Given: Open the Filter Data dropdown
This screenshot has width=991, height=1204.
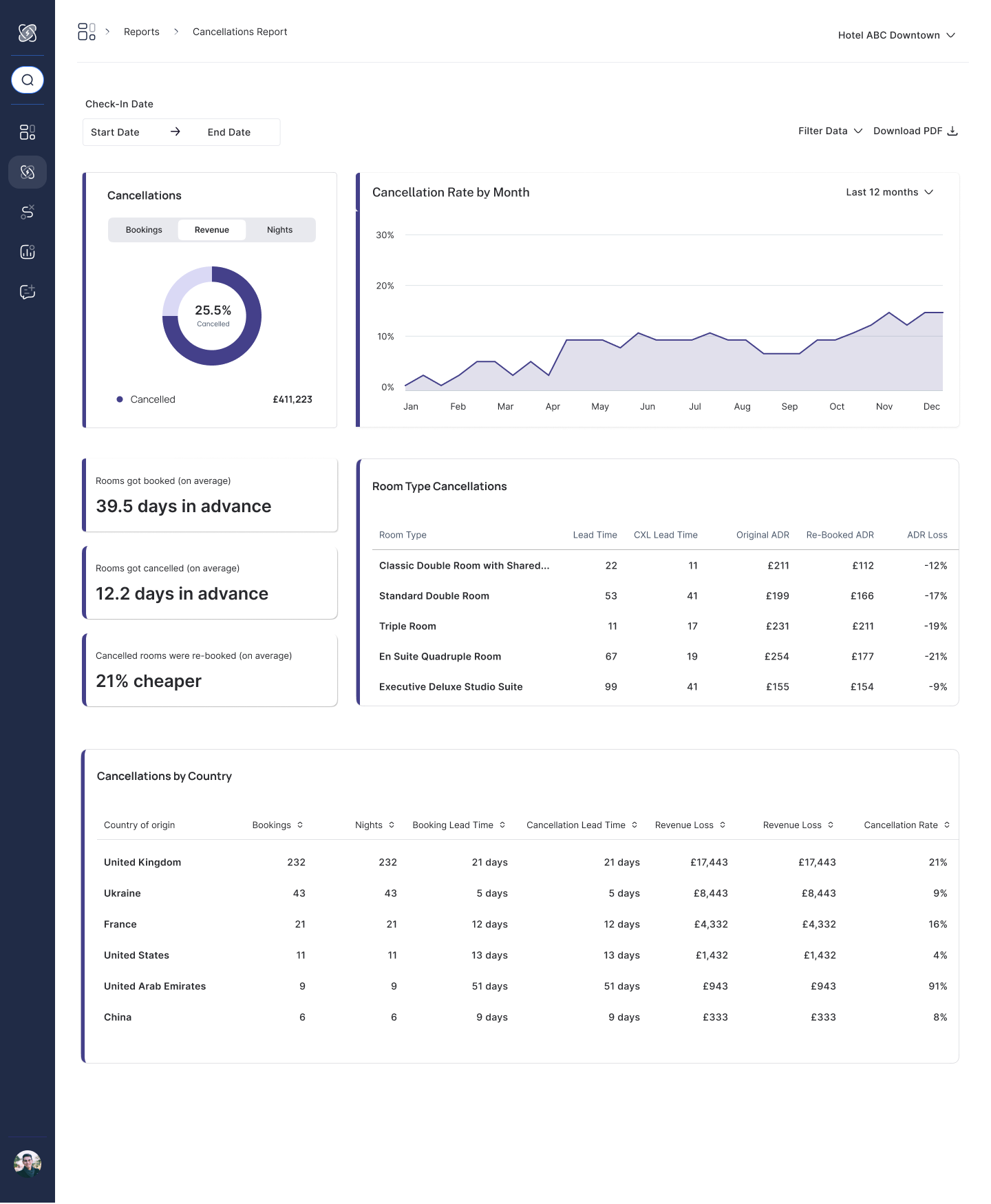Looking at the screenshot, I should click(830, 131).
